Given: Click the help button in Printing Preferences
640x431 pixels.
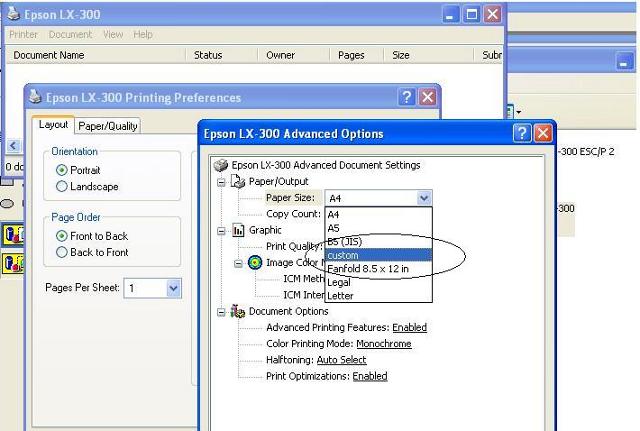Looking at the screenshot, I should [407, 97].
